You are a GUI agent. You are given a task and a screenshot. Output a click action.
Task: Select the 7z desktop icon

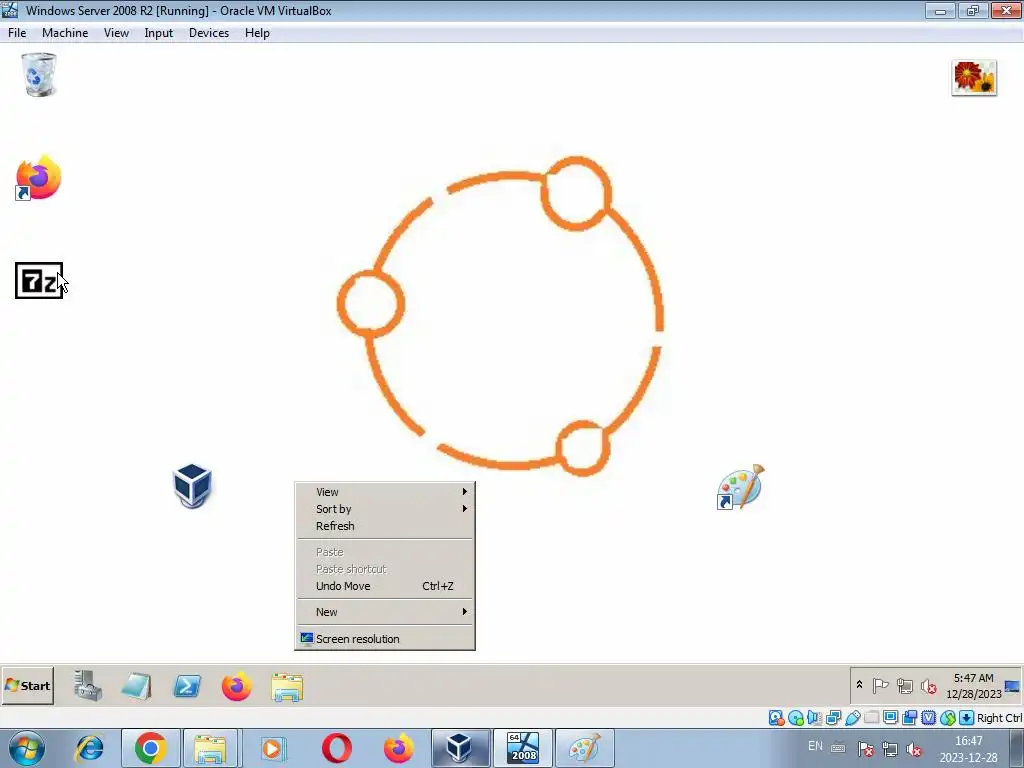pos(39,281)
